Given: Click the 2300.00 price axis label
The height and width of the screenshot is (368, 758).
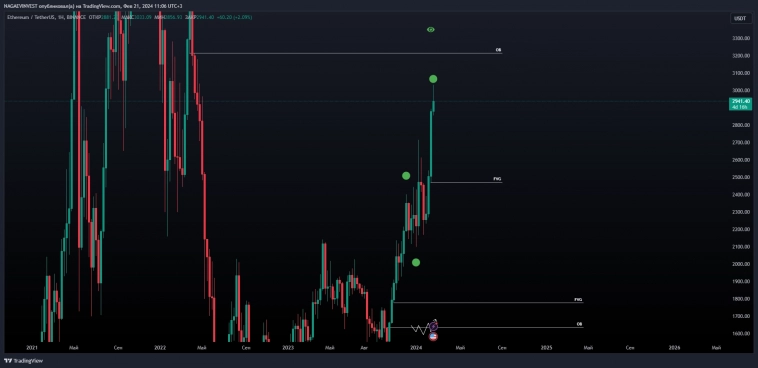Looking at the screenshot, I should [x=741, y=212].
